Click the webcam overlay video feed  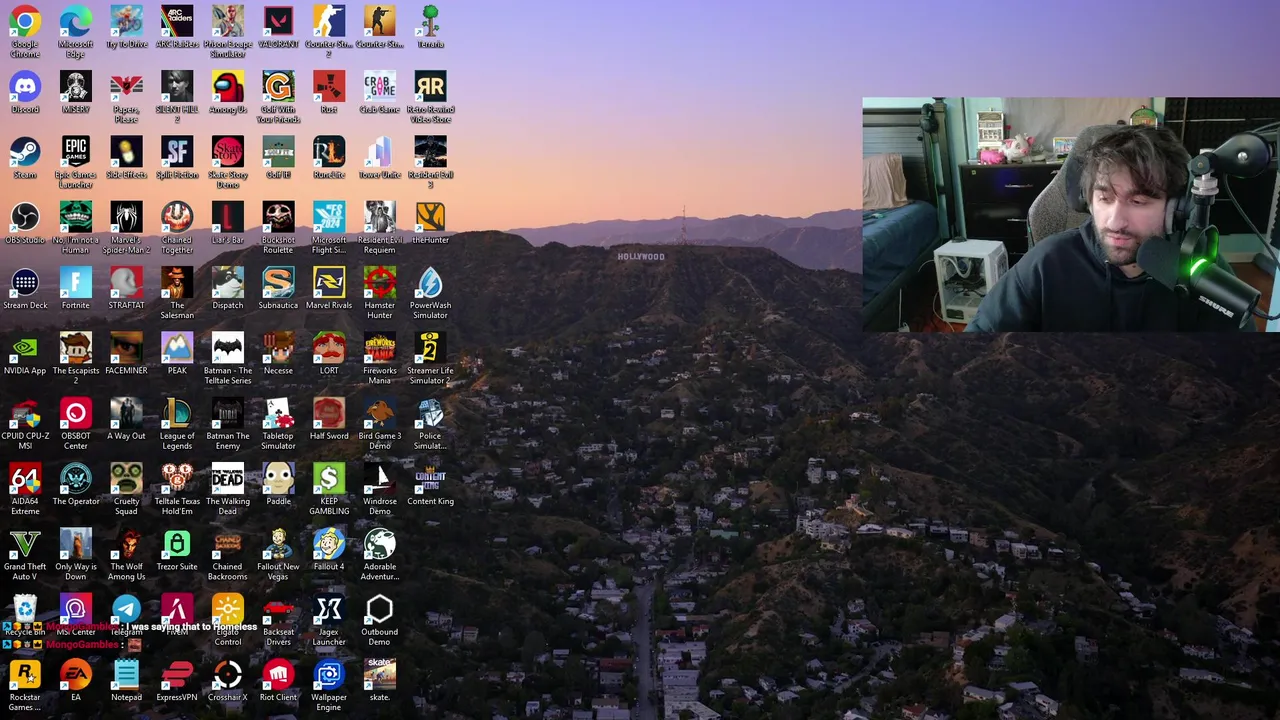(1071, 214)
